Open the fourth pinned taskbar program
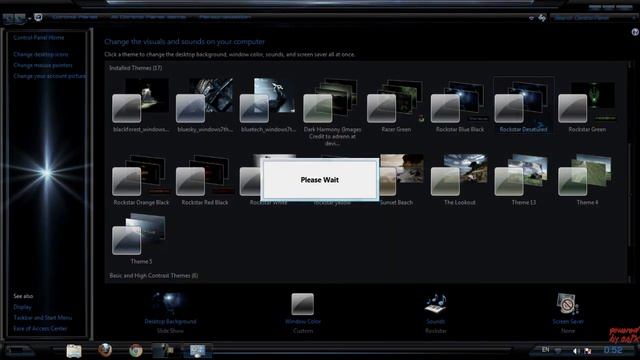 [166, 350]
